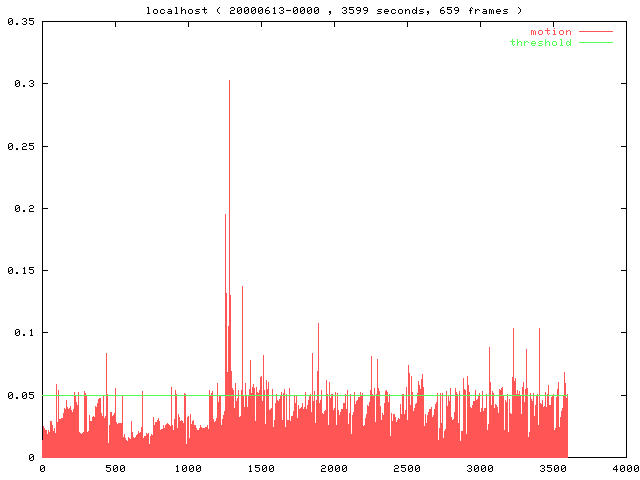Select the 0.25 y-axis tick label
The image size is (640, 480).
tap(20, 146)
